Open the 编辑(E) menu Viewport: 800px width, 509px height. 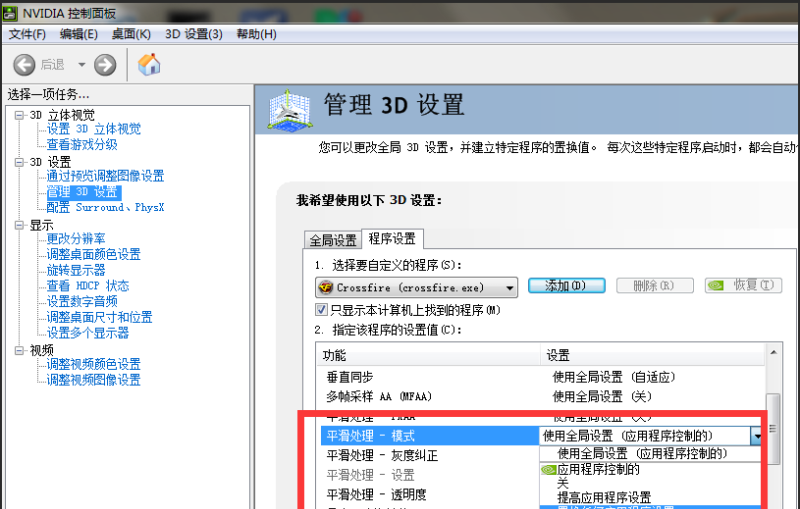[x=79, y=34]
